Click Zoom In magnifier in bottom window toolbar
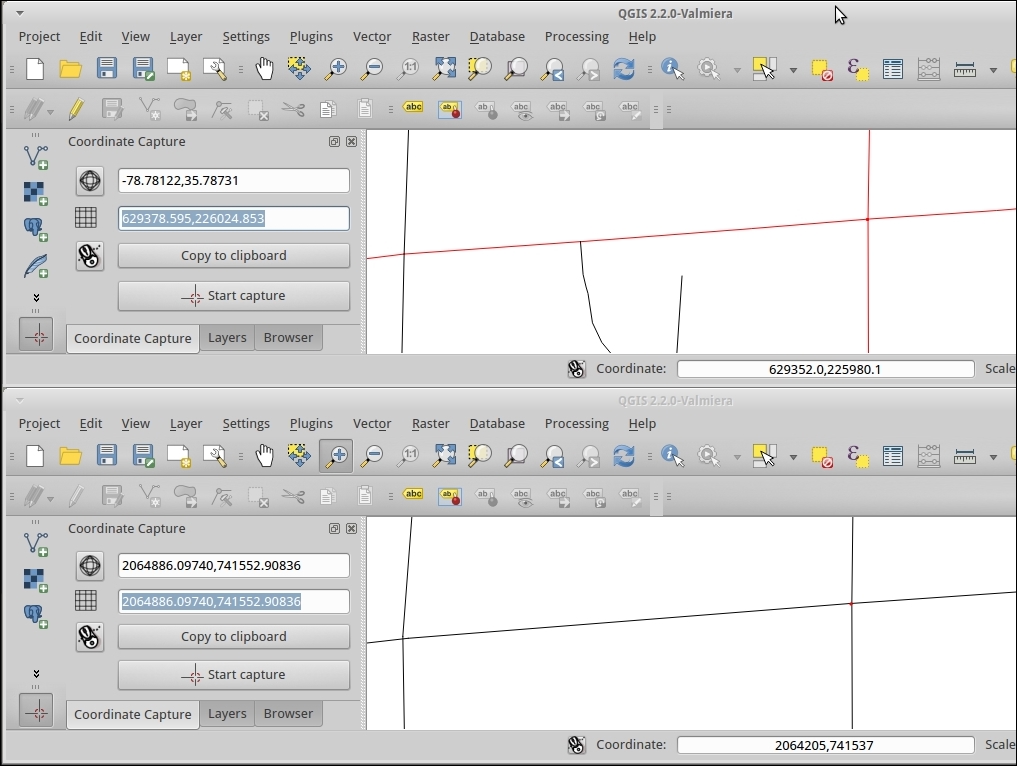The image size is (1017, 766). pos(336,456)
